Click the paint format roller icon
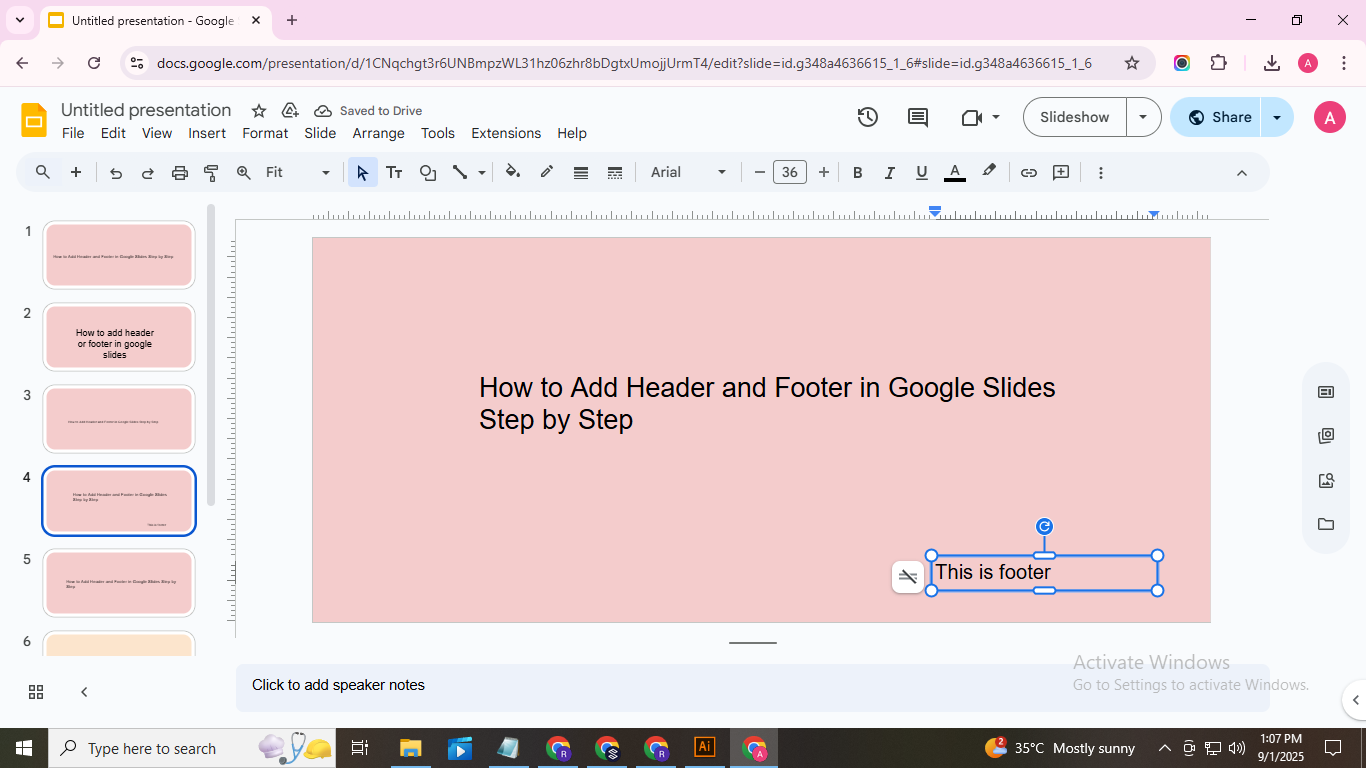Viewport: 1366px width, 768px height. point(211,173)
